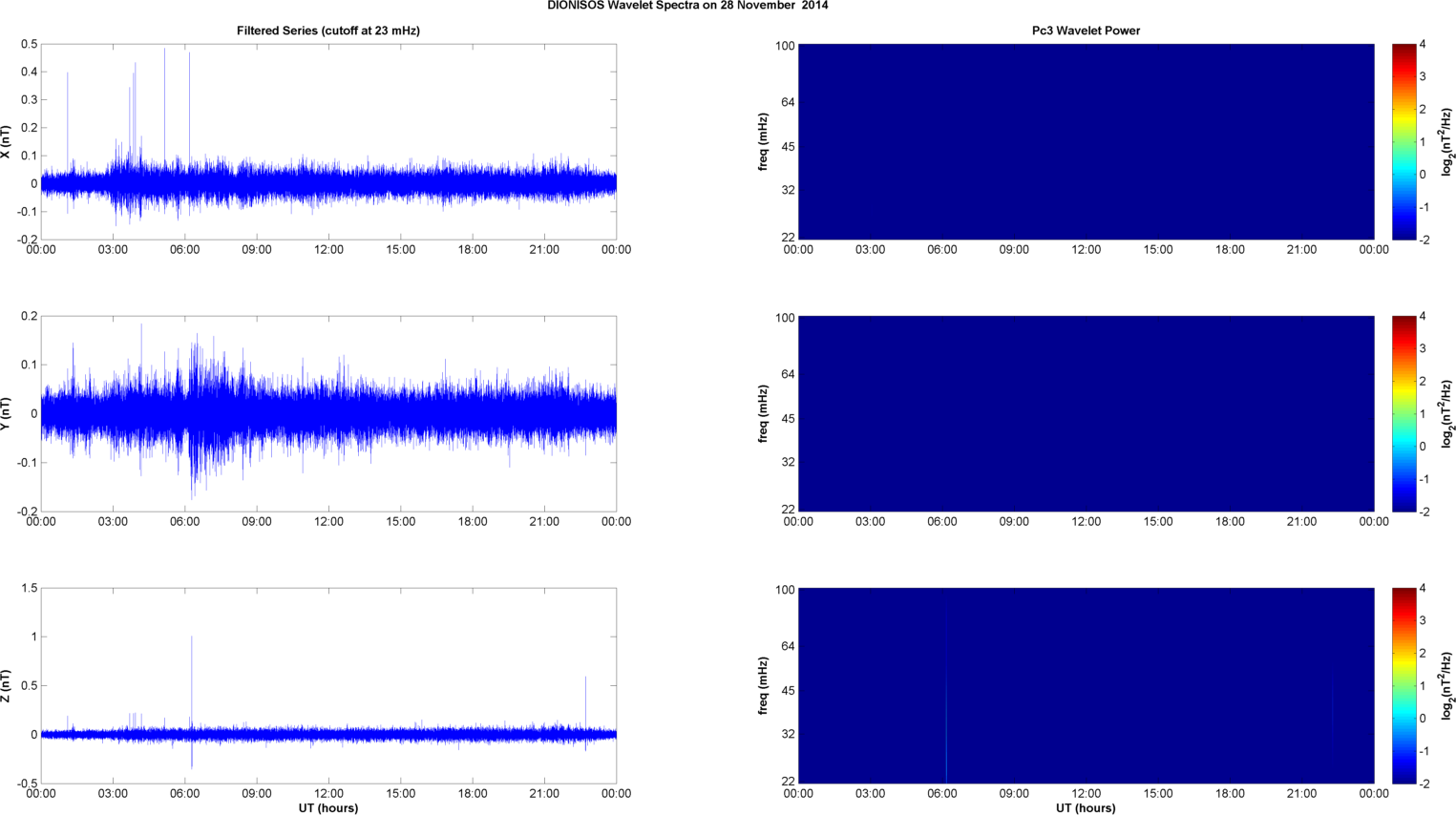Click the '21:00' tick under the Z series plot
This screenshot has height=815, width=1456.
(544, 794)
